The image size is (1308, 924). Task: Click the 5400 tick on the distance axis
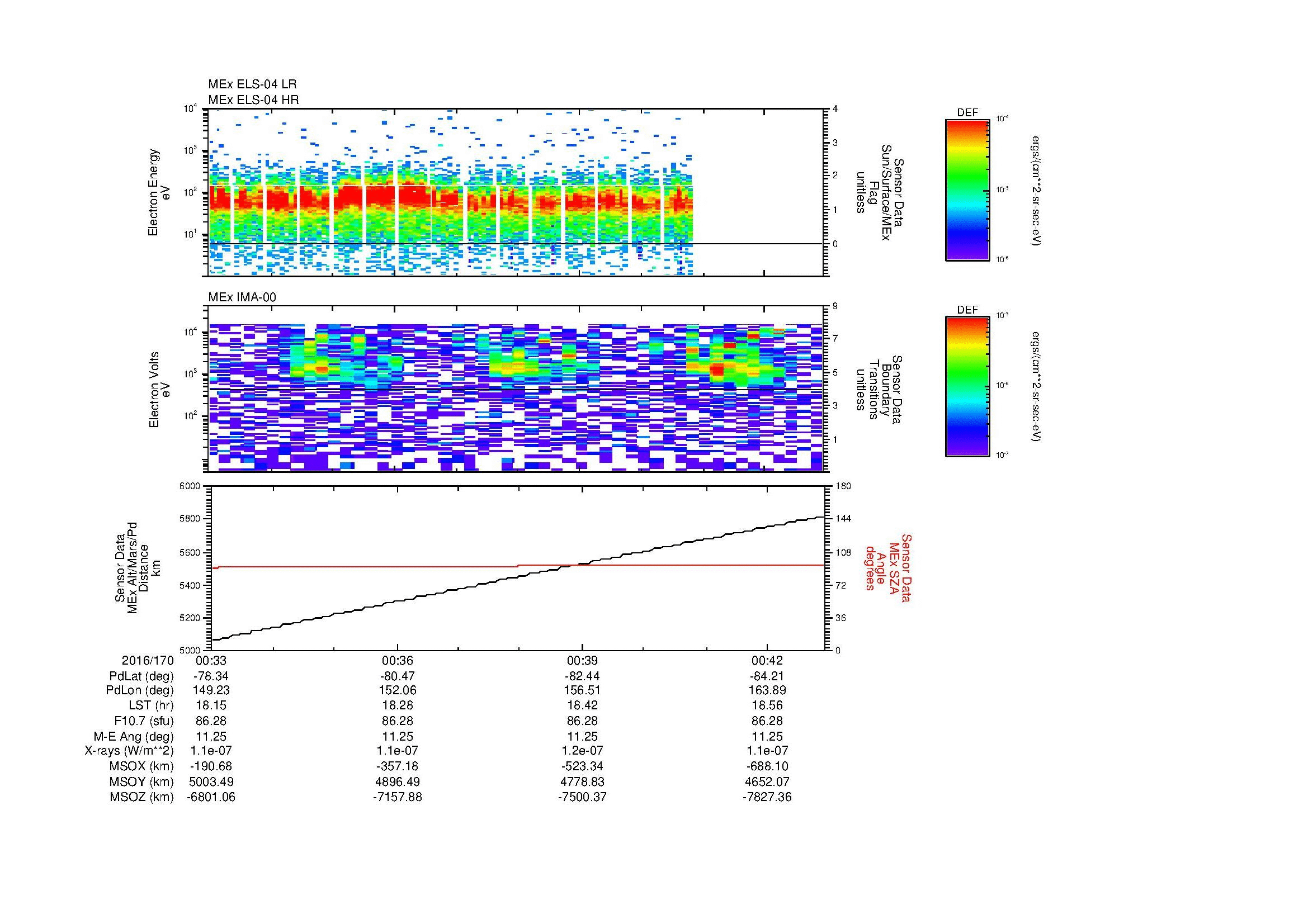pyautogui.click(x=190, y=585)
